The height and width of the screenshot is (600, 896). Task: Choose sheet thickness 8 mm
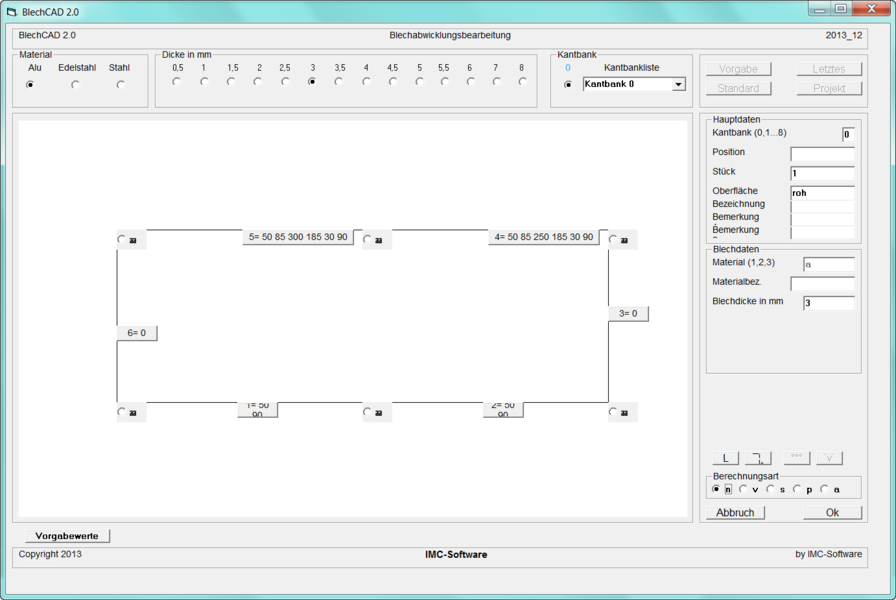522,82
